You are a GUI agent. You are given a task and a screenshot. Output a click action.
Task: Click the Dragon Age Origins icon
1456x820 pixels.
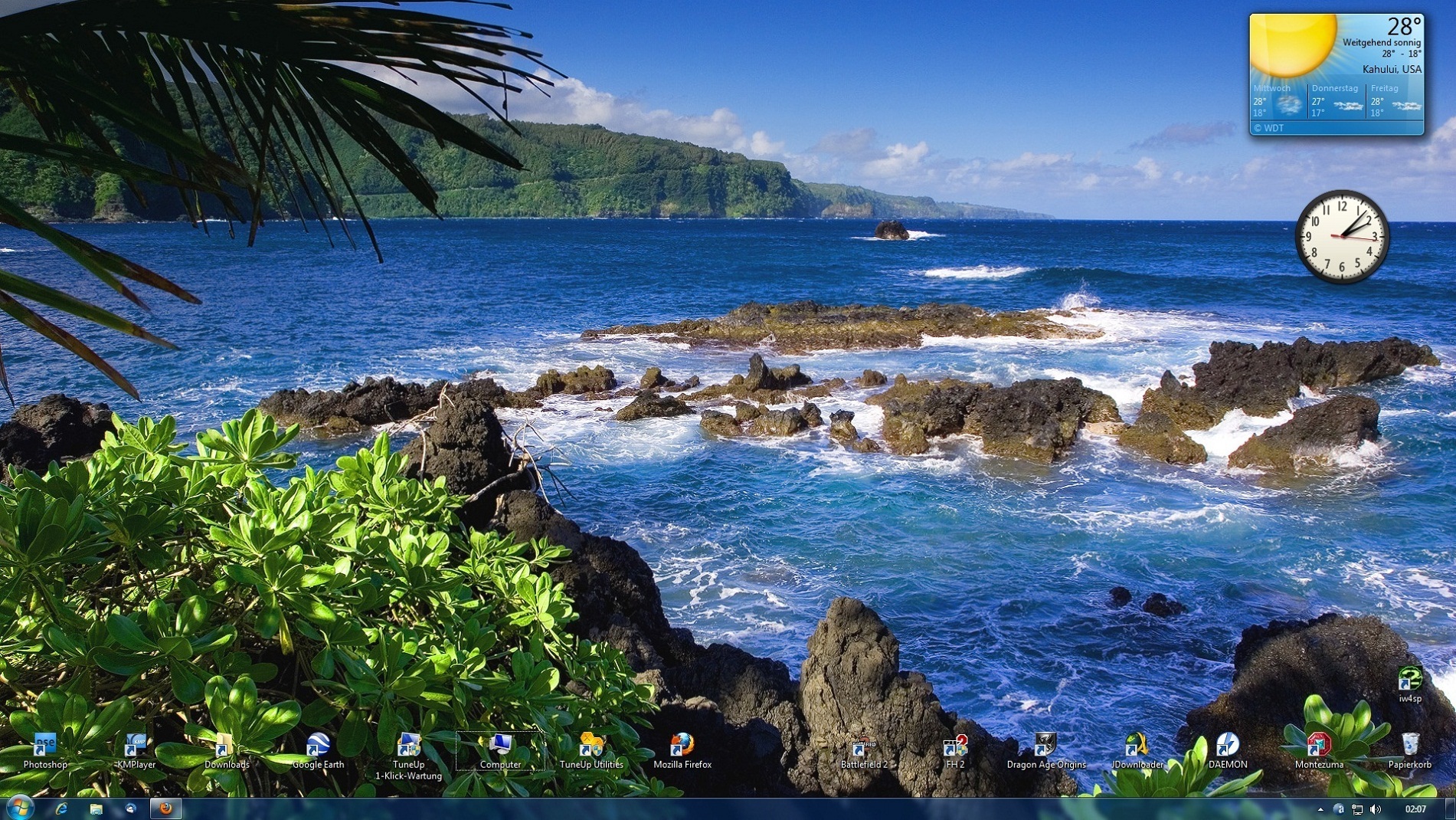click(x=1045, y=746)
